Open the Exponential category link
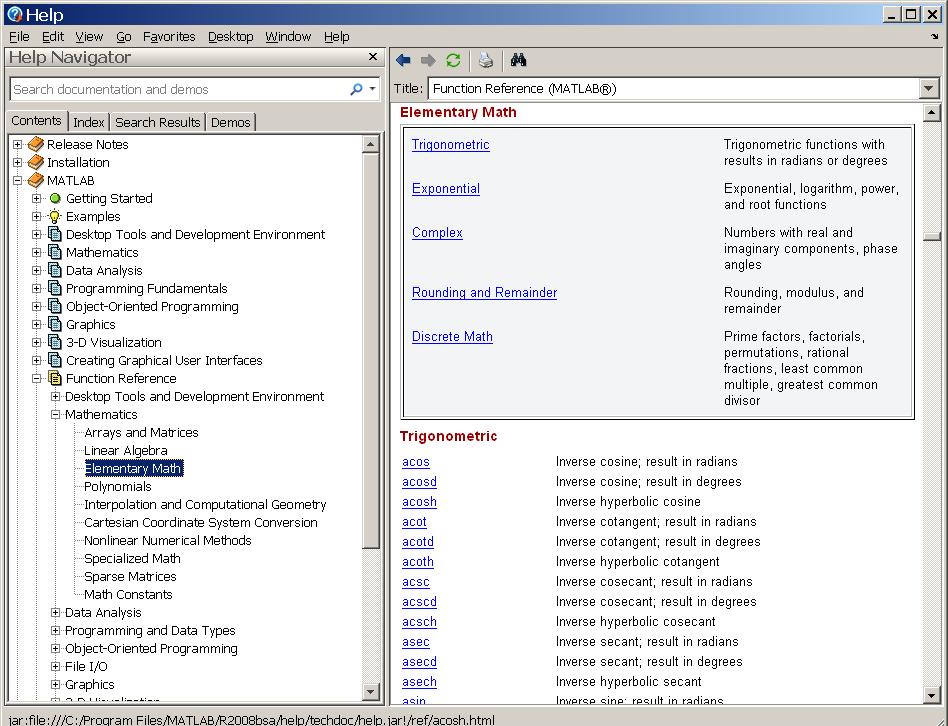Image resolution: width=948 pixels, height=726 pixels. click(x=446, y=189)
